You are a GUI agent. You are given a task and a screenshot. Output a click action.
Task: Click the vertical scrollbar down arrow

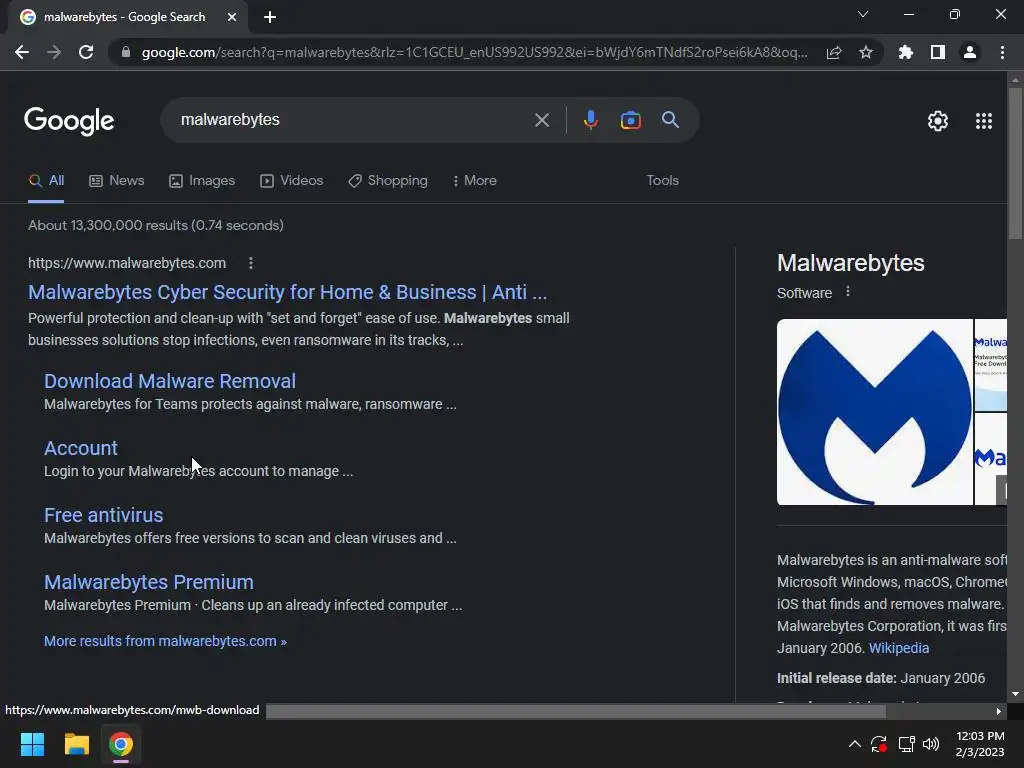pyautogui.click(x=1015, y=694)
